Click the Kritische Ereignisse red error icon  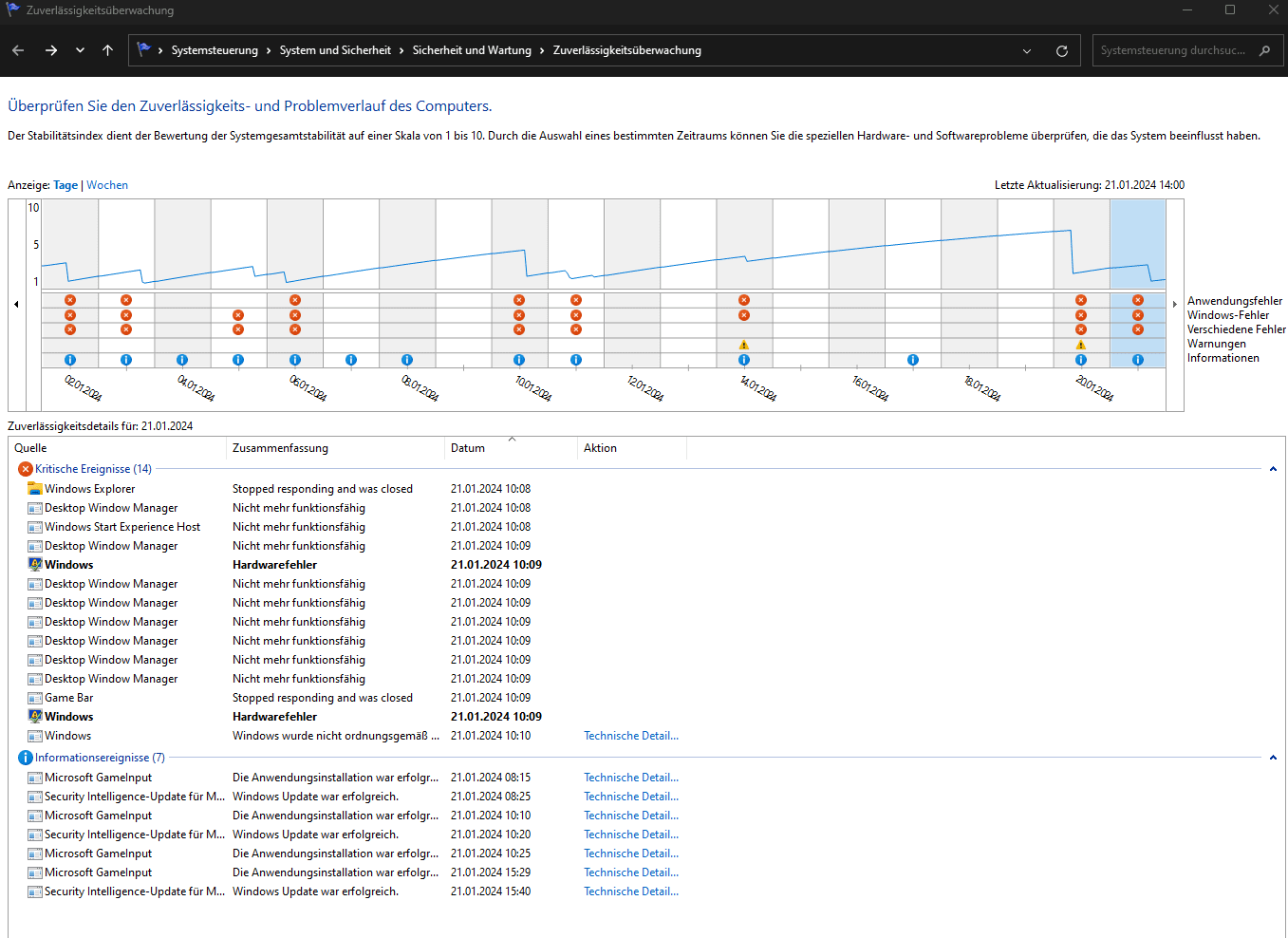click(x=26, y=469)
